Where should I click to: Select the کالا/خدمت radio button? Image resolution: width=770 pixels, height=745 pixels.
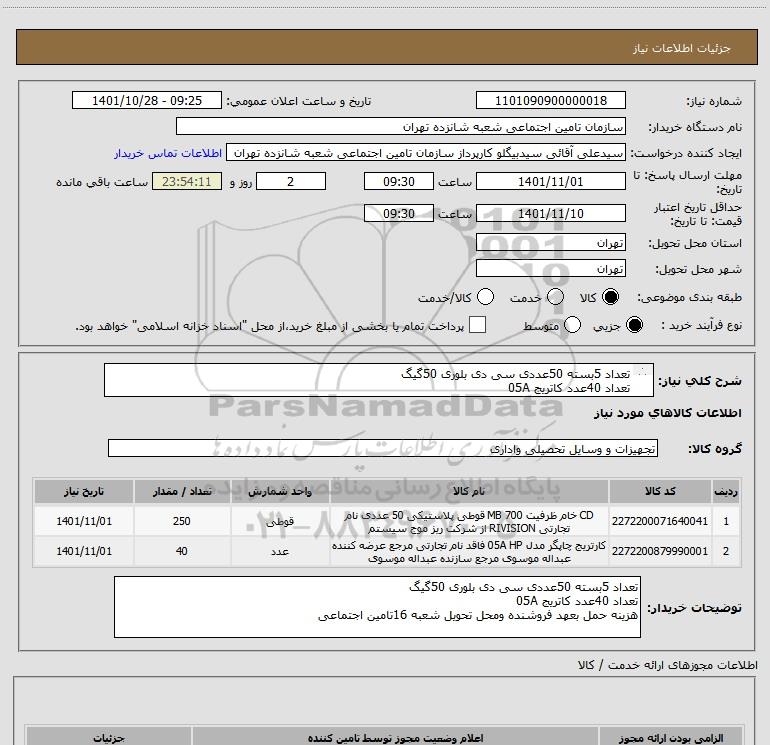click(x=485, y=297)
